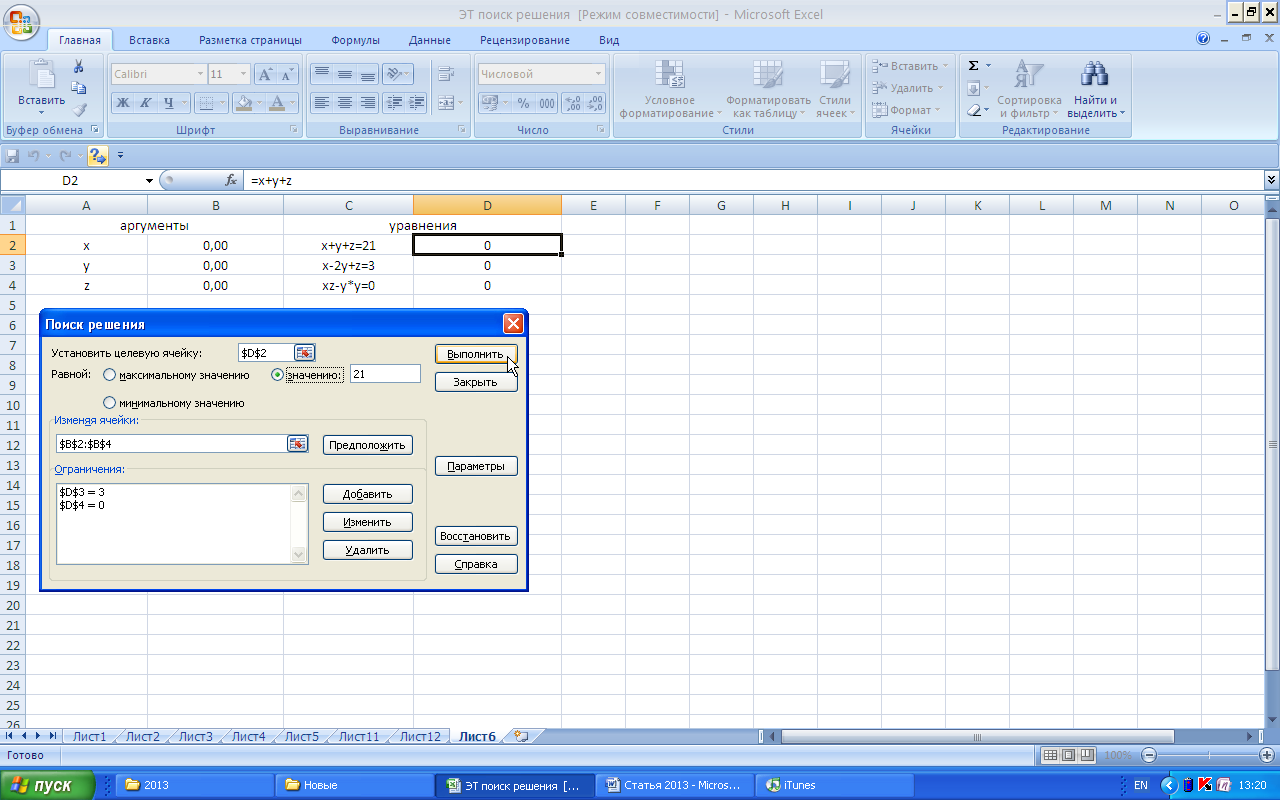Select the 'значению' radio option
This screenshot has width=1280, height=800.
(x=278, y=375)
